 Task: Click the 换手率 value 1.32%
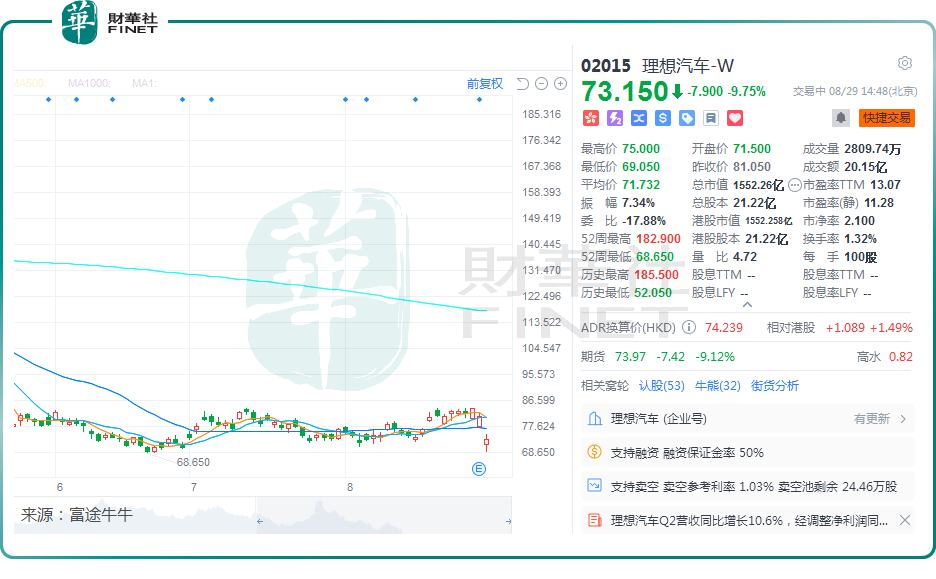pyautogui.click(x=860, y=239)
